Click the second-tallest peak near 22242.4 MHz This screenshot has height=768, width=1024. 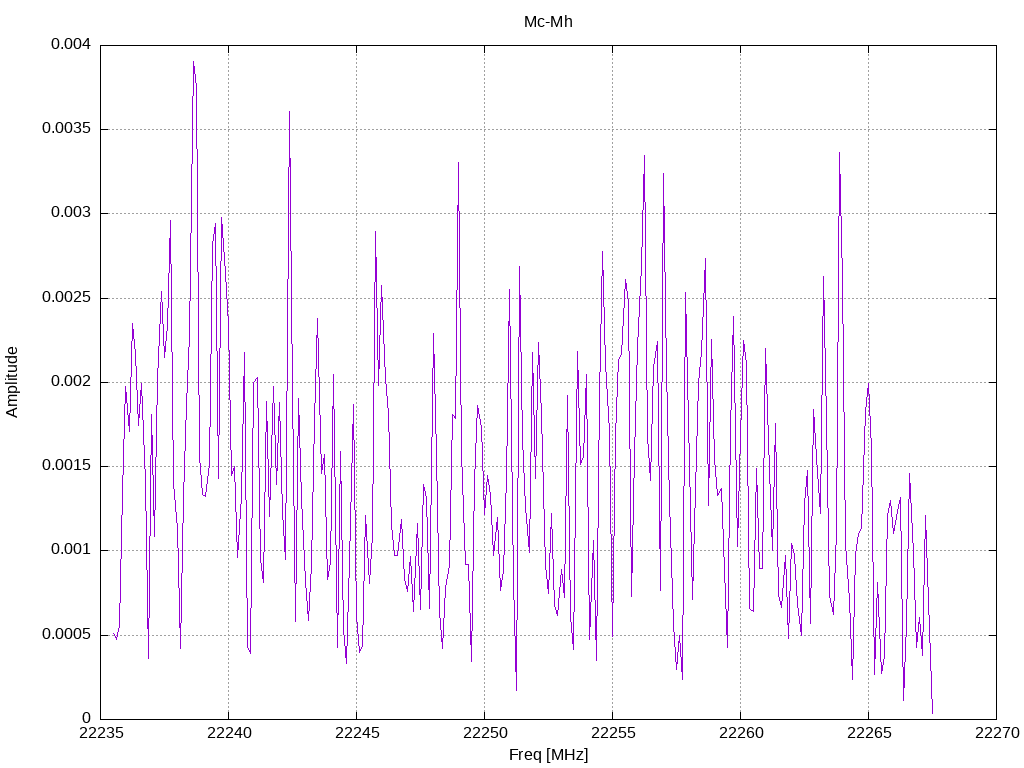289,112
